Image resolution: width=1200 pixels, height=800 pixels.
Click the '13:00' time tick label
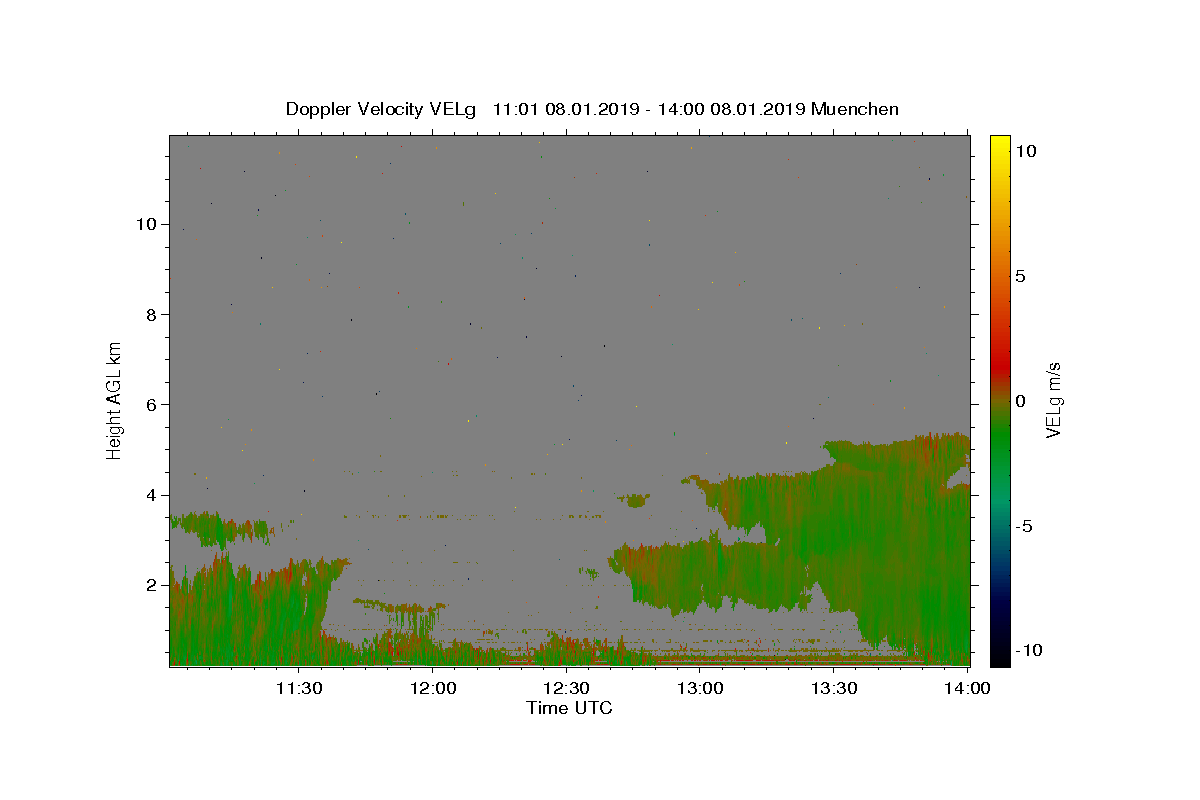(700, 688)
